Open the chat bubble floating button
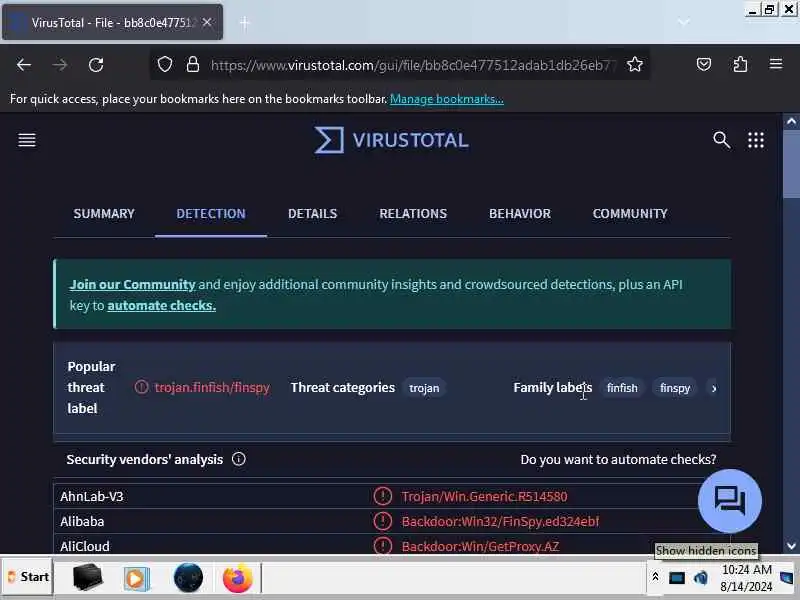The width and height of the screenshot is (800, 600). (x=730, y=501)
